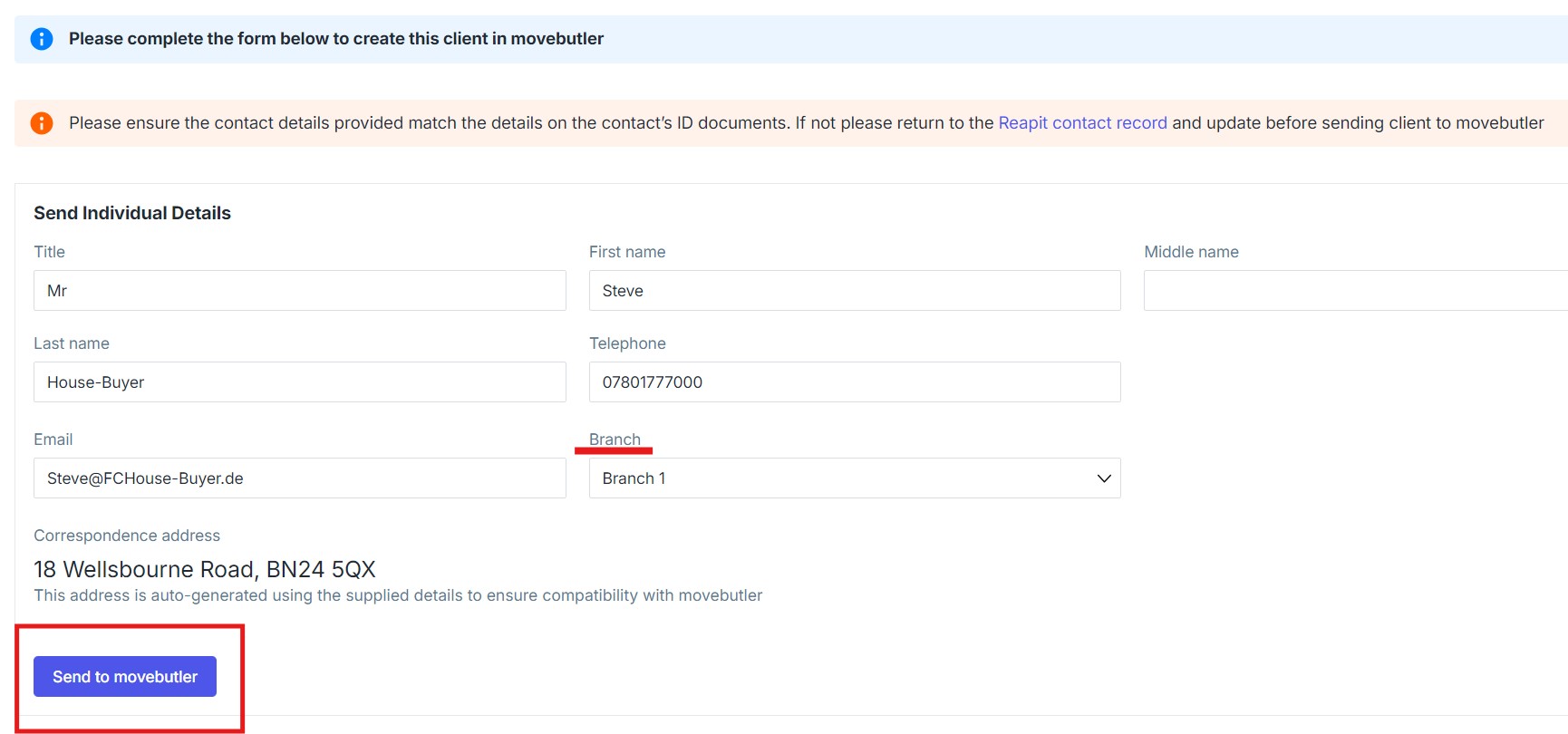Click the Telephone field label
The height and width of the screenshot is (734, 1568).
[627, 343]
